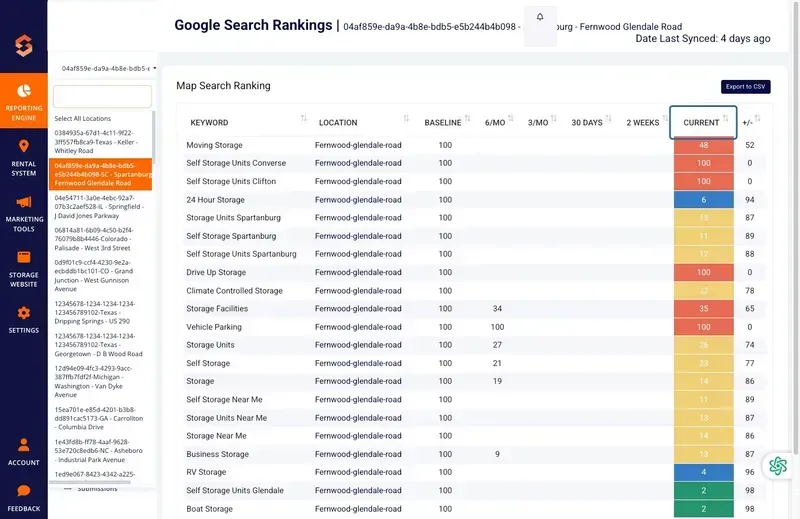This screenshot has width=800, height=519.
Task: Click the Date Last Synced text
Action: tap(703, 38)
